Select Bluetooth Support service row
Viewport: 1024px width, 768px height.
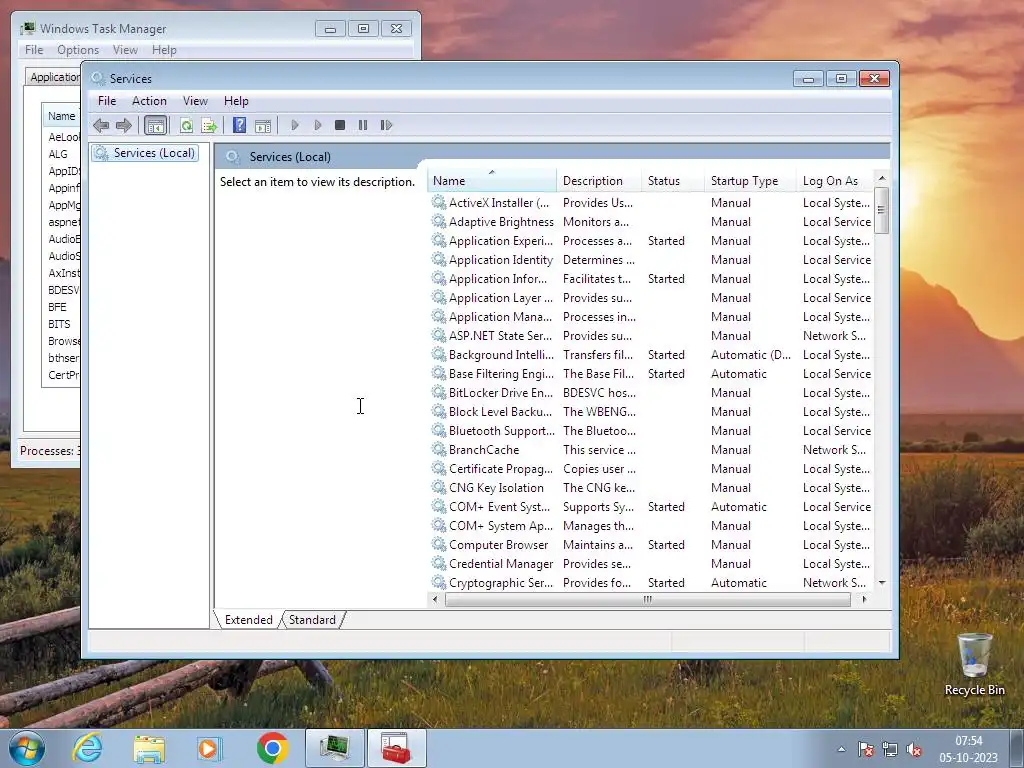tap(651, 430)
